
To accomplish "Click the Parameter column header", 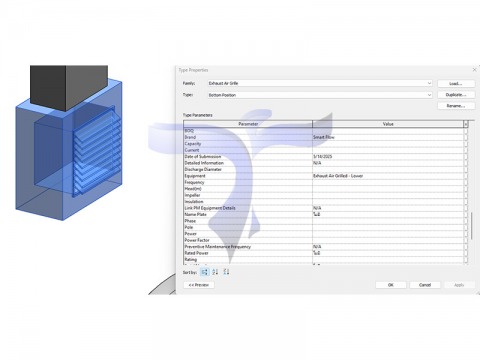I will point(248,124).
